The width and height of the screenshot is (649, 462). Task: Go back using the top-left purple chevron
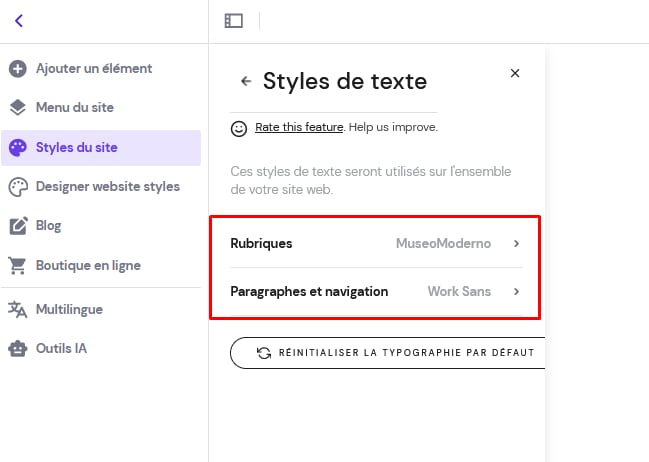click(x=18, y=20)
